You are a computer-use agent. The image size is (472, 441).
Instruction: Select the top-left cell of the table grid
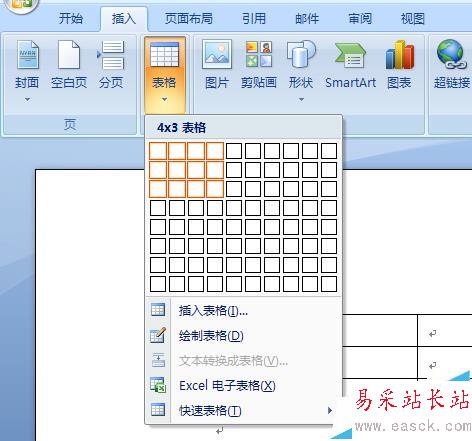(158, 151)
